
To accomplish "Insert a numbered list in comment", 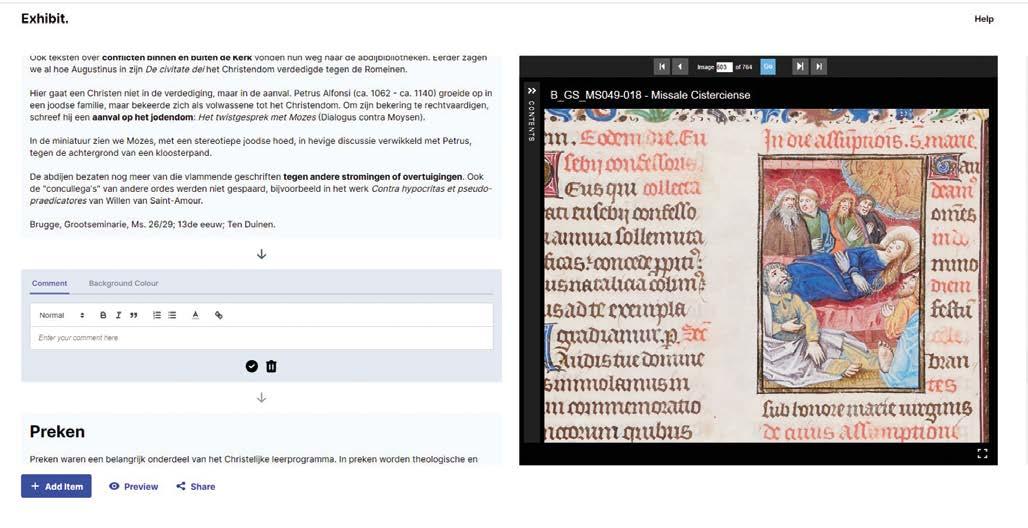I will click(157, 315).
